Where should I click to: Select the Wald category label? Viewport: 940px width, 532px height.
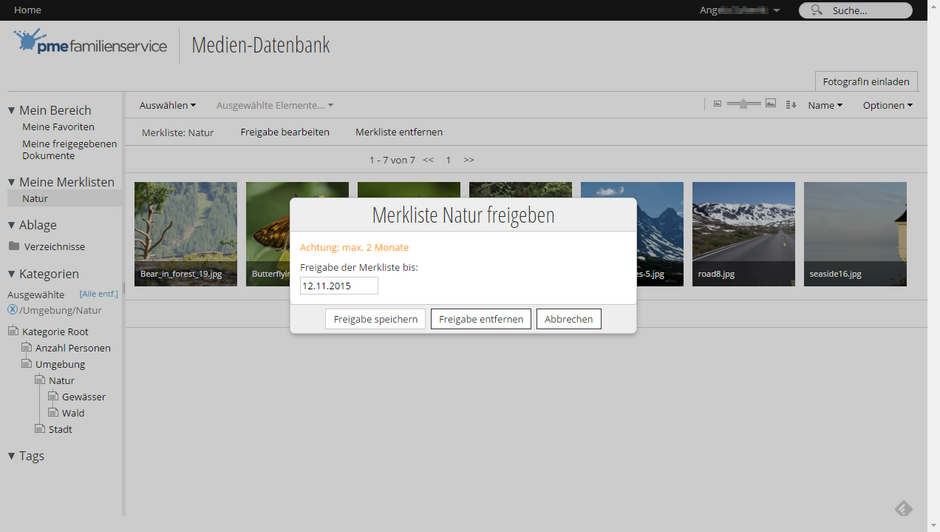point(73,413)
